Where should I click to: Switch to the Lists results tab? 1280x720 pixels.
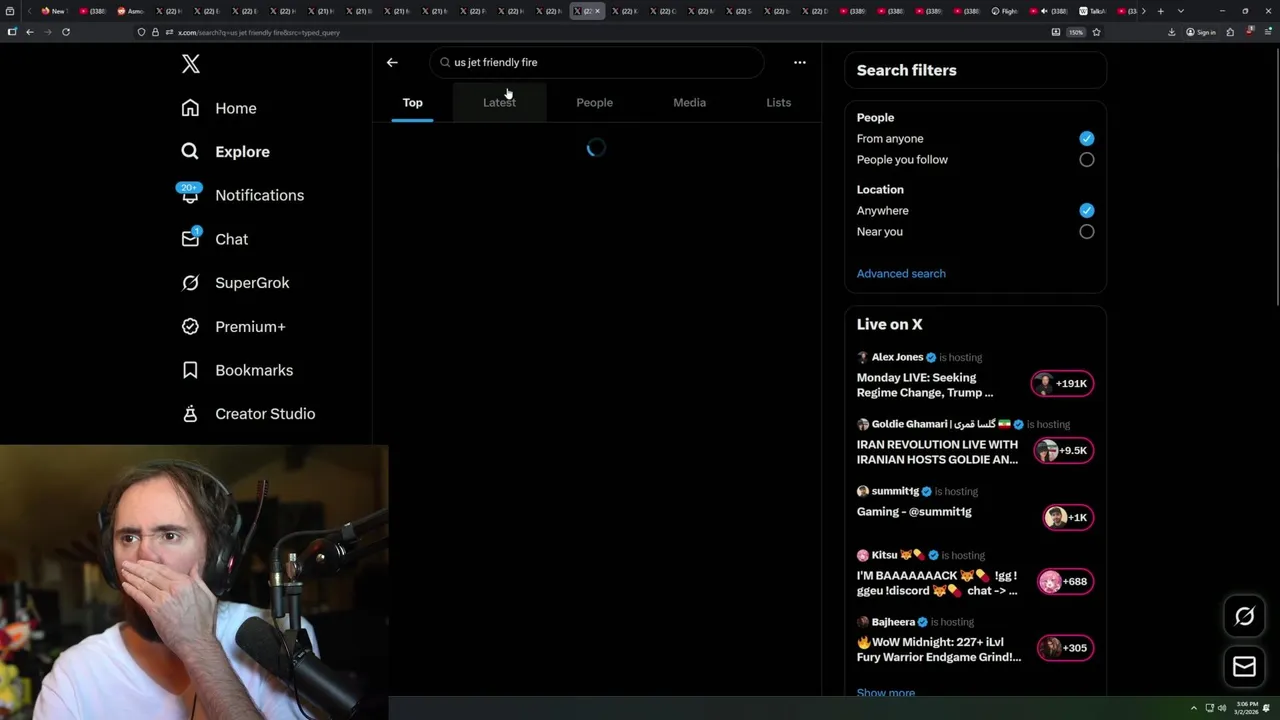[x=778, y=102]
